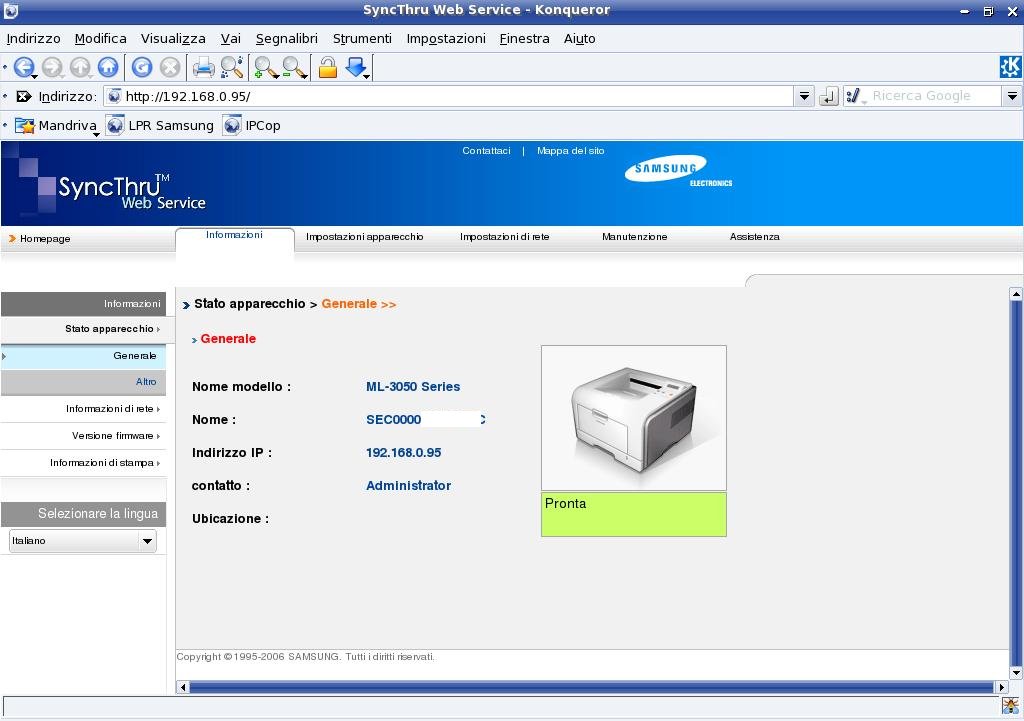The height and width of the screenshot is (721, 1024).
Task: Switch to the Manutenzione tab
Action: (634, 237)
